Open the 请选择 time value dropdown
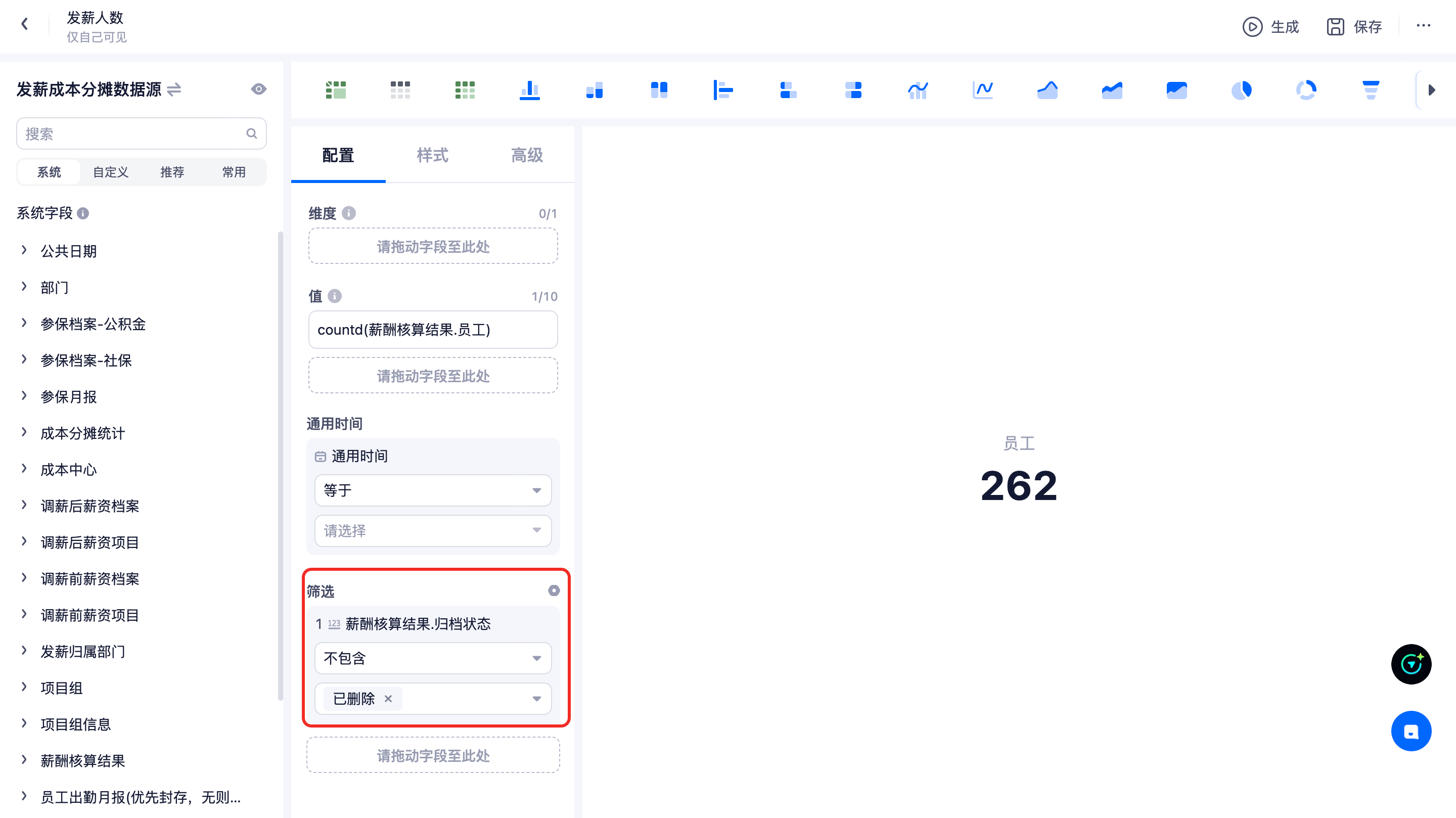Viewport: 1456px width, 818px height. point(433,530)
